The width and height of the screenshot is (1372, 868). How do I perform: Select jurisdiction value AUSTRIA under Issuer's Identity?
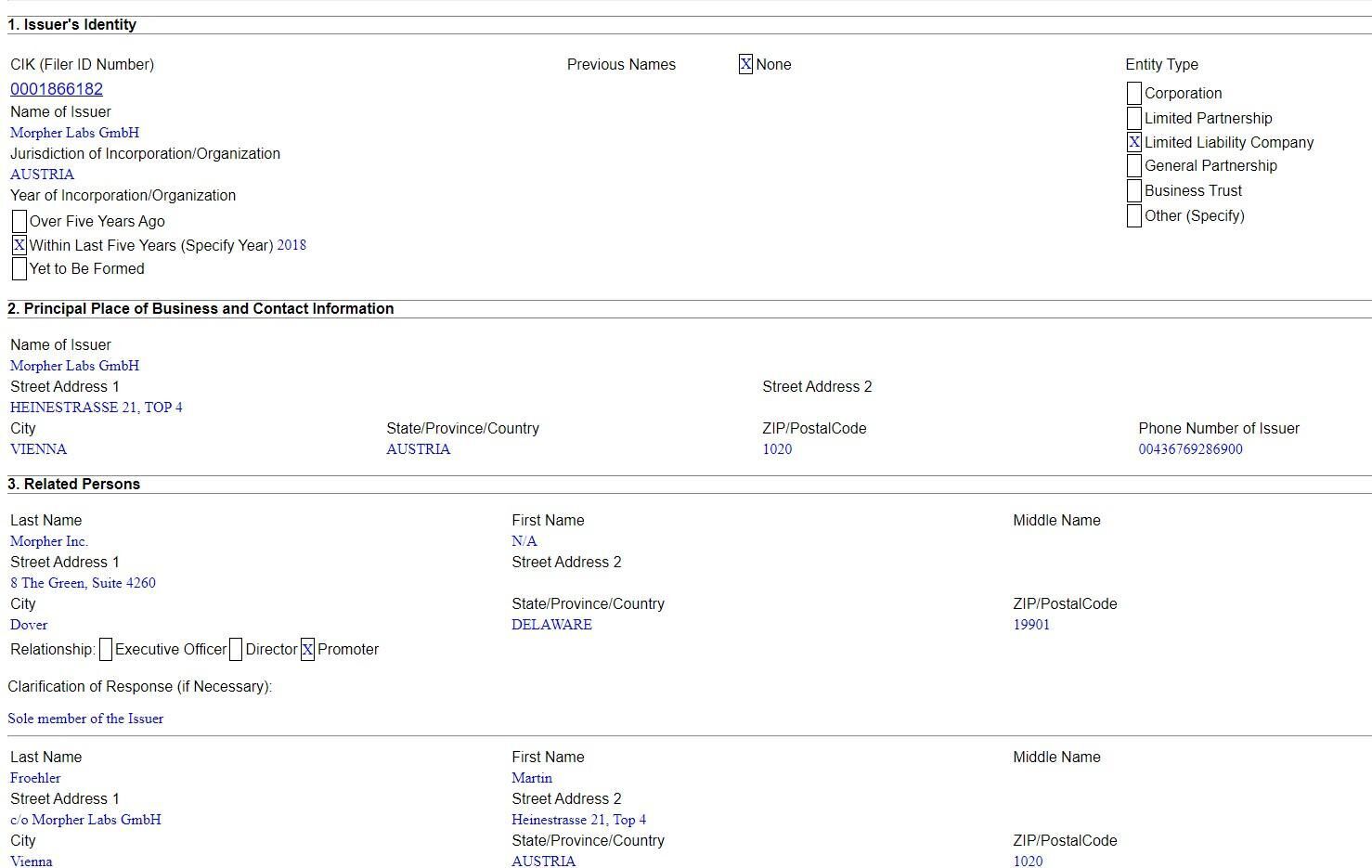[42, 174]
